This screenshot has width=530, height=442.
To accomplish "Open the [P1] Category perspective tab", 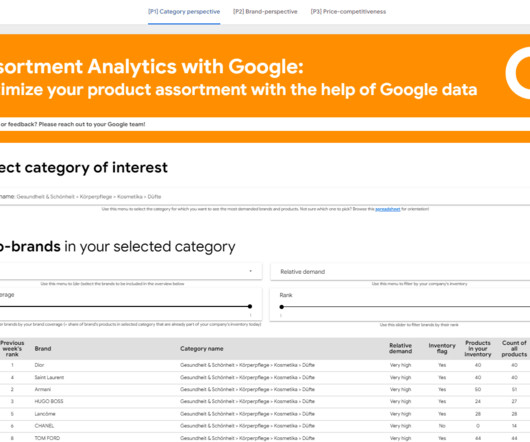I will point(184,12).
